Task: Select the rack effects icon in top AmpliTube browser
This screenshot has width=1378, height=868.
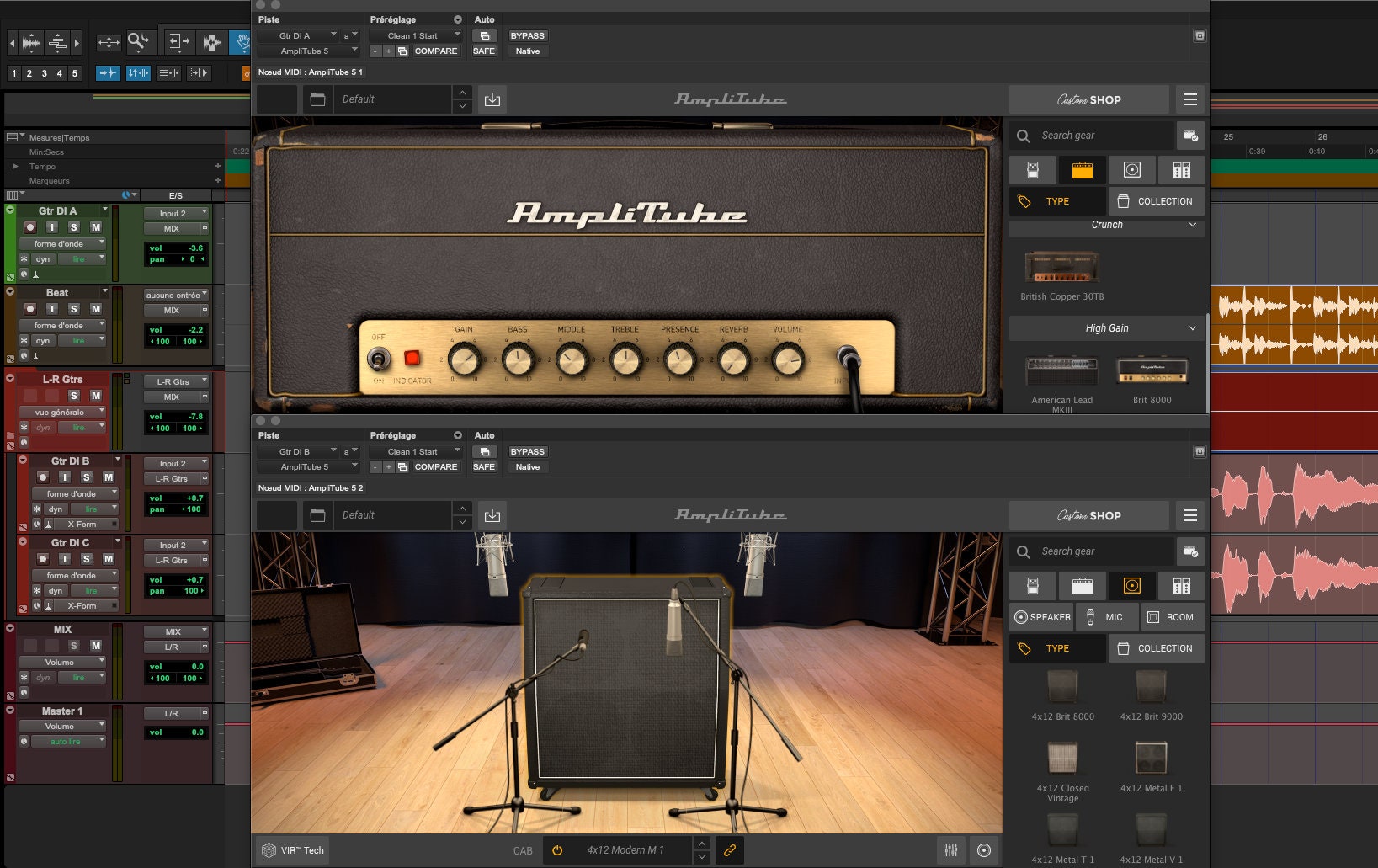Action: pyautogui.click(x=1181, y=170)
